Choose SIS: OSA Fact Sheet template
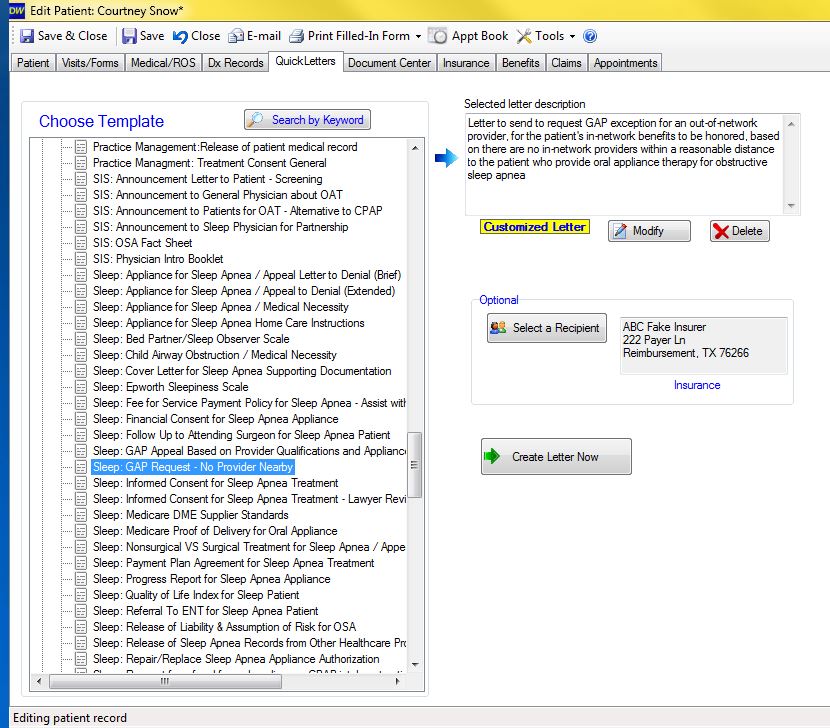 142,243
